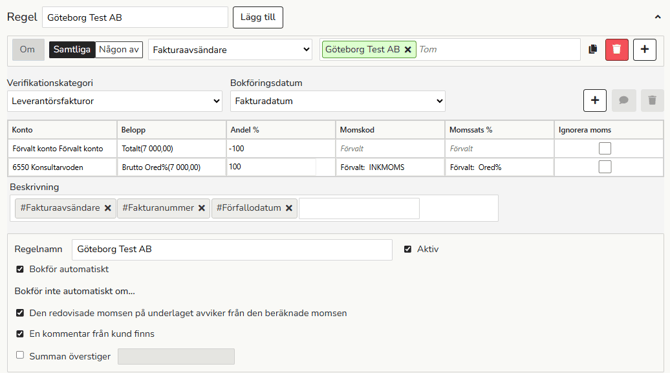Click the Regelnamn input field

click(x=232, y=250)
